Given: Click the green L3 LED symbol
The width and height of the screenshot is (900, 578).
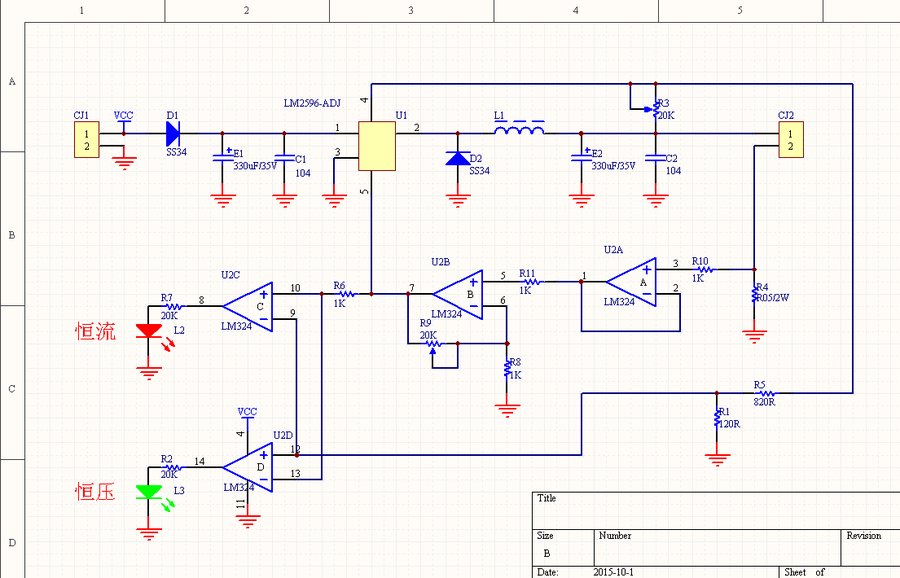Looking at the screenshot, I should pos(149,492).
